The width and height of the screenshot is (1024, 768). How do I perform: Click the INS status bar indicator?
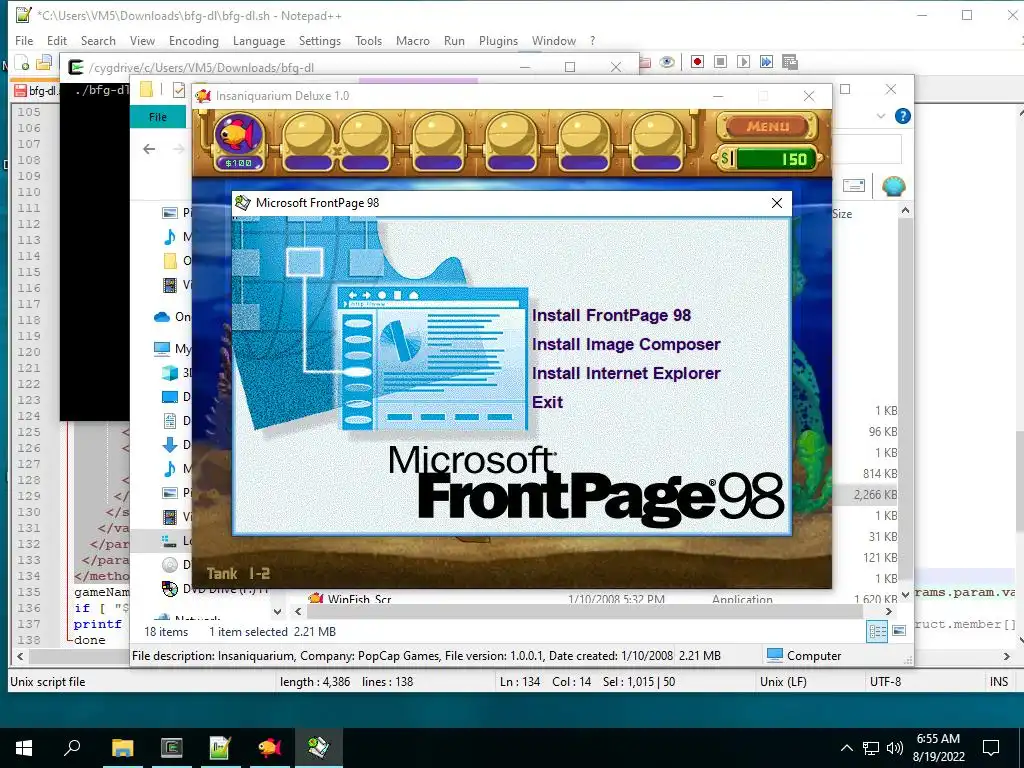(999, 682)
